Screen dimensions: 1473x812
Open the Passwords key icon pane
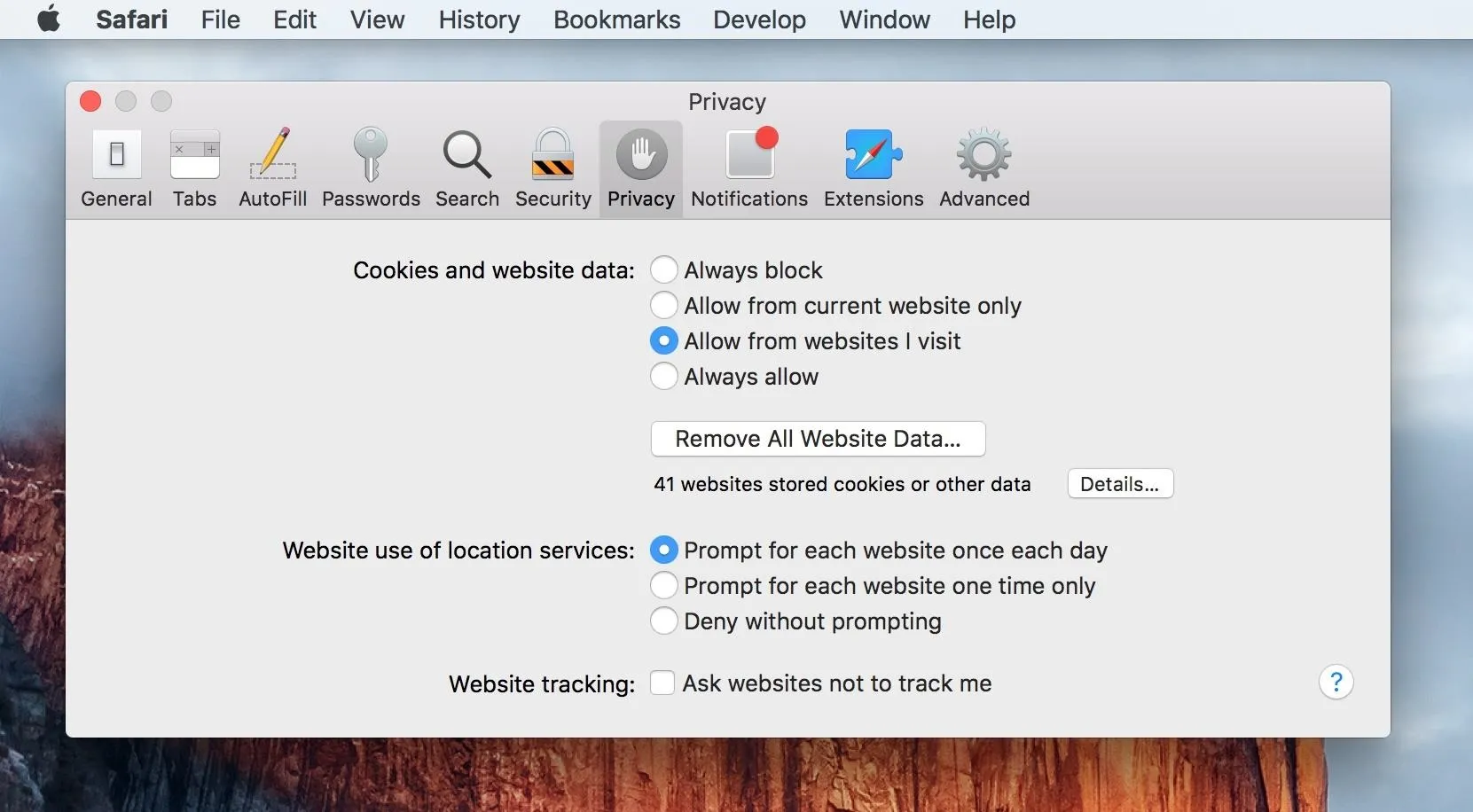[371, 169]
